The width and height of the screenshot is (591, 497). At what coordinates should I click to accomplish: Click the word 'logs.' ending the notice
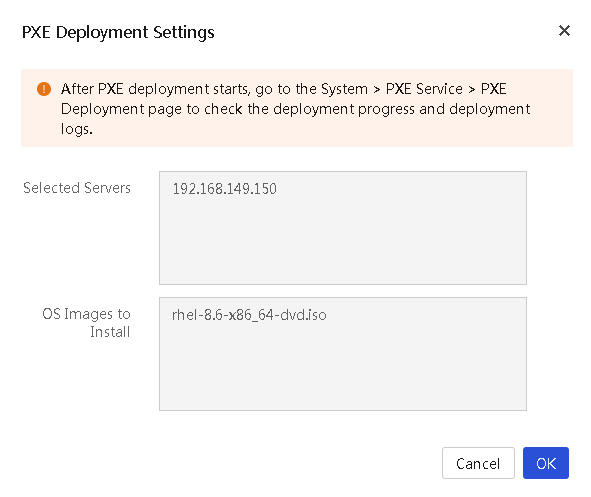point(77,129)
